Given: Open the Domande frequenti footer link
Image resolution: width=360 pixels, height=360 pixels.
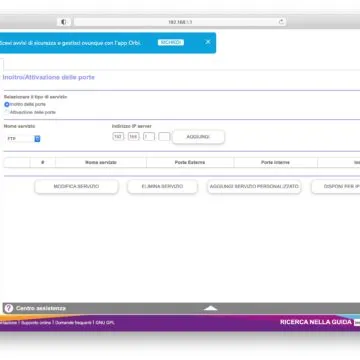Looking at the screenshot, I should (x=73, y=323).
